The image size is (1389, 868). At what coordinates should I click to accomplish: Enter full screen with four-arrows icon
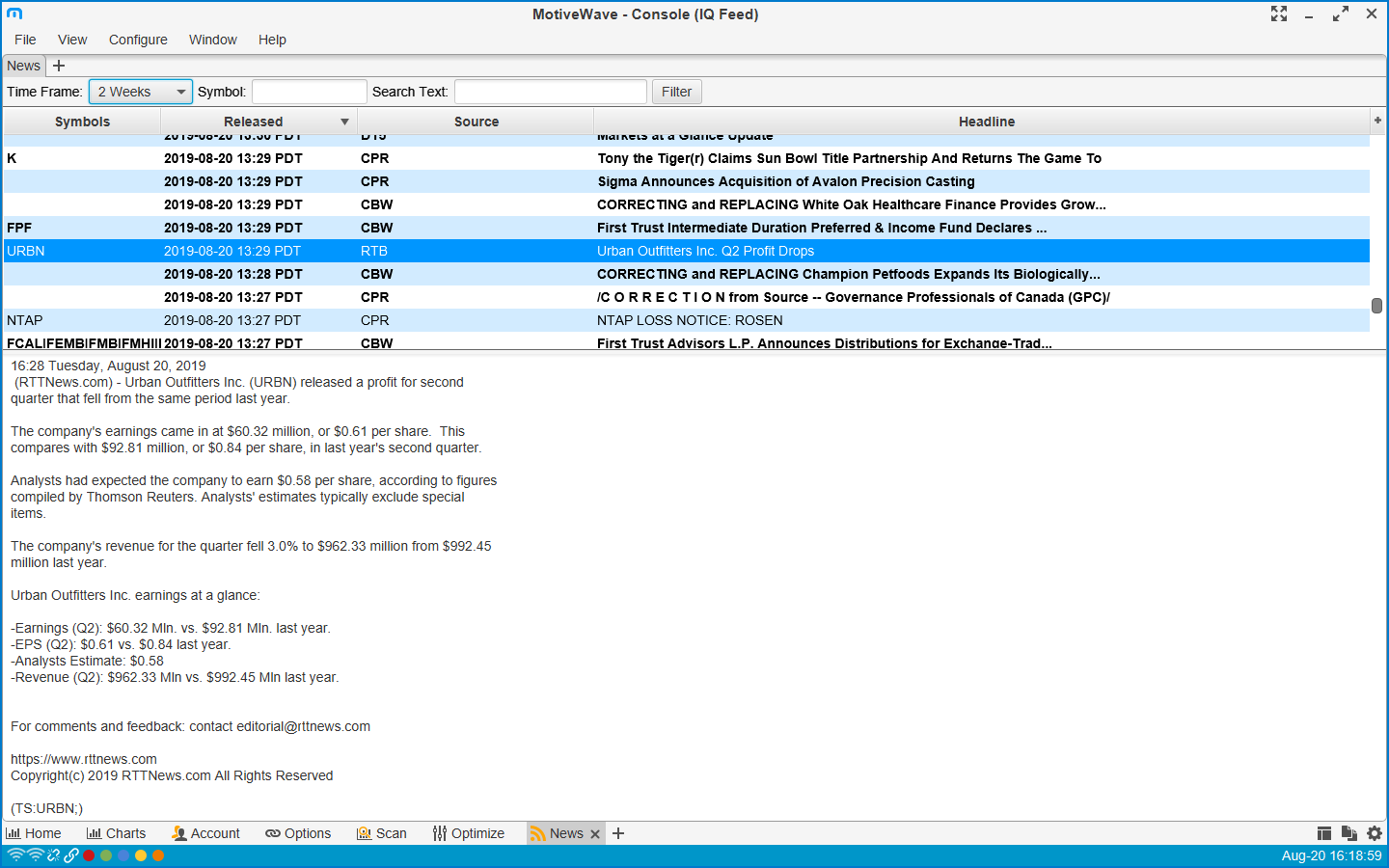click(1279, 14)
